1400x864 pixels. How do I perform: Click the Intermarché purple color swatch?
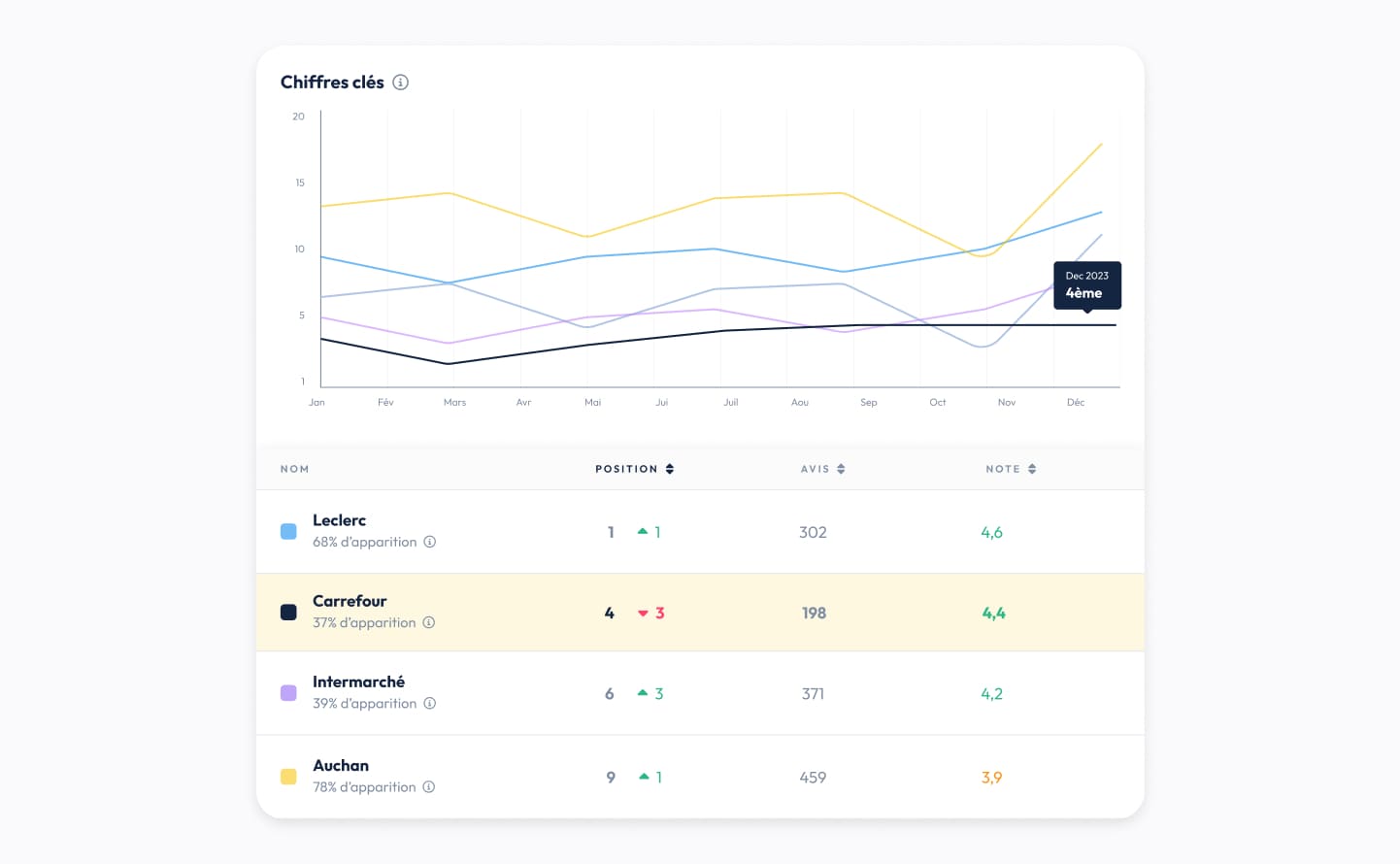[x=288, y=692]
